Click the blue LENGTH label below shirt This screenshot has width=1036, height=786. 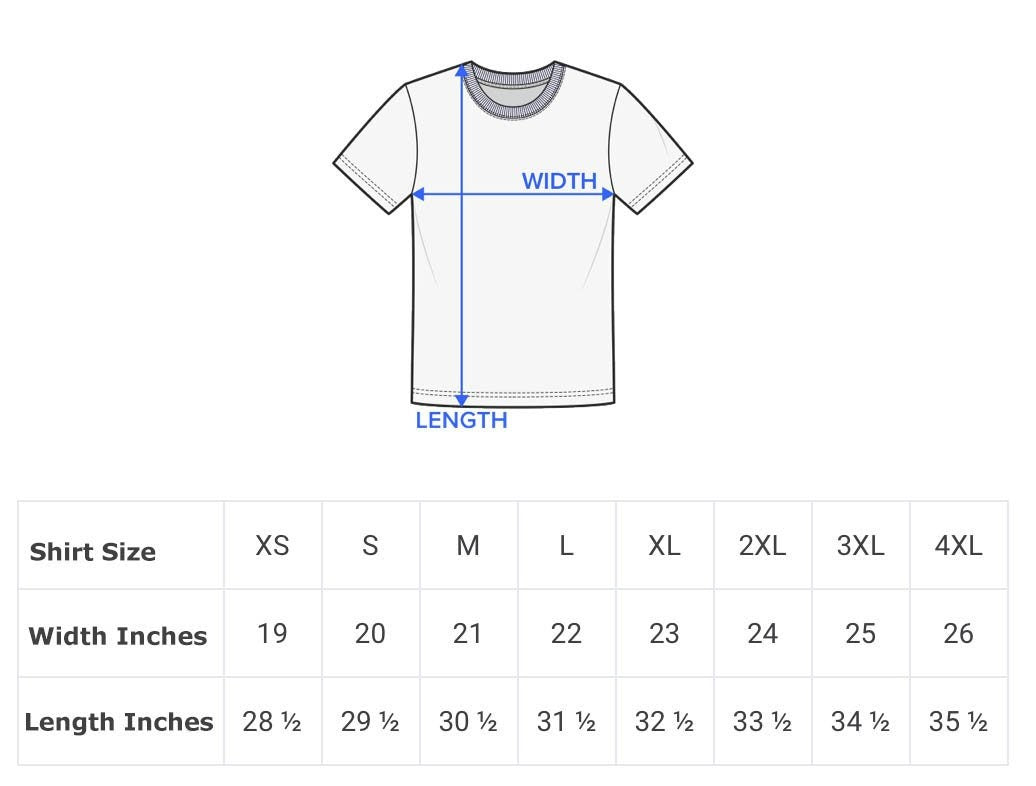pos(461,420)
